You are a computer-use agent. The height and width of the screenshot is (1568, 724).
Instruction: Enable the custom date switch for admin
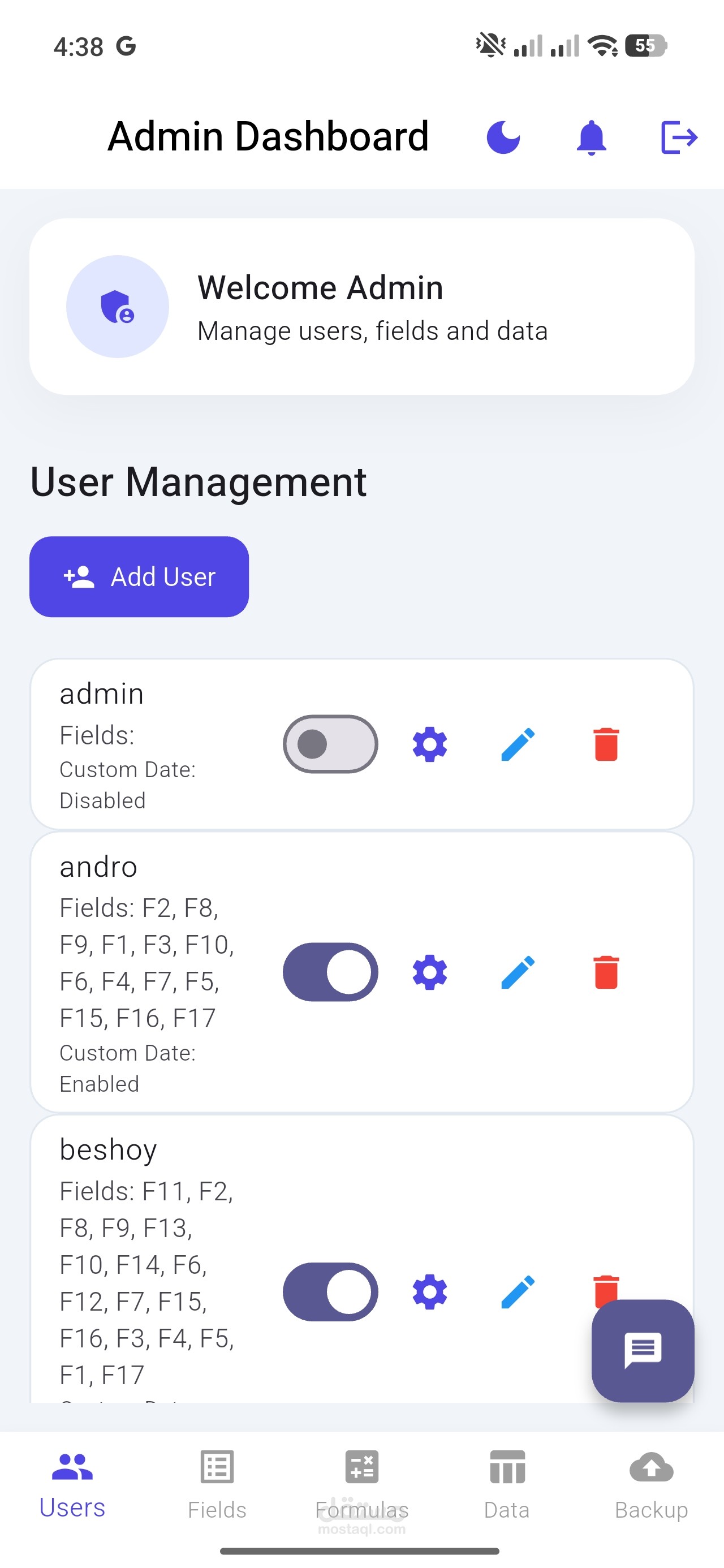tap(330, 744)
